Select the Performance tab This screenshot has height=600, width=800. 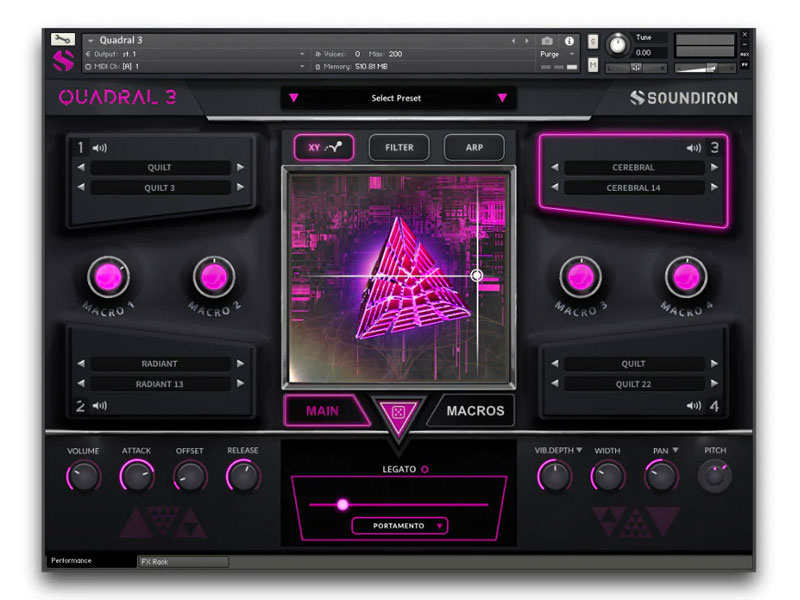(x=91, y=561)
